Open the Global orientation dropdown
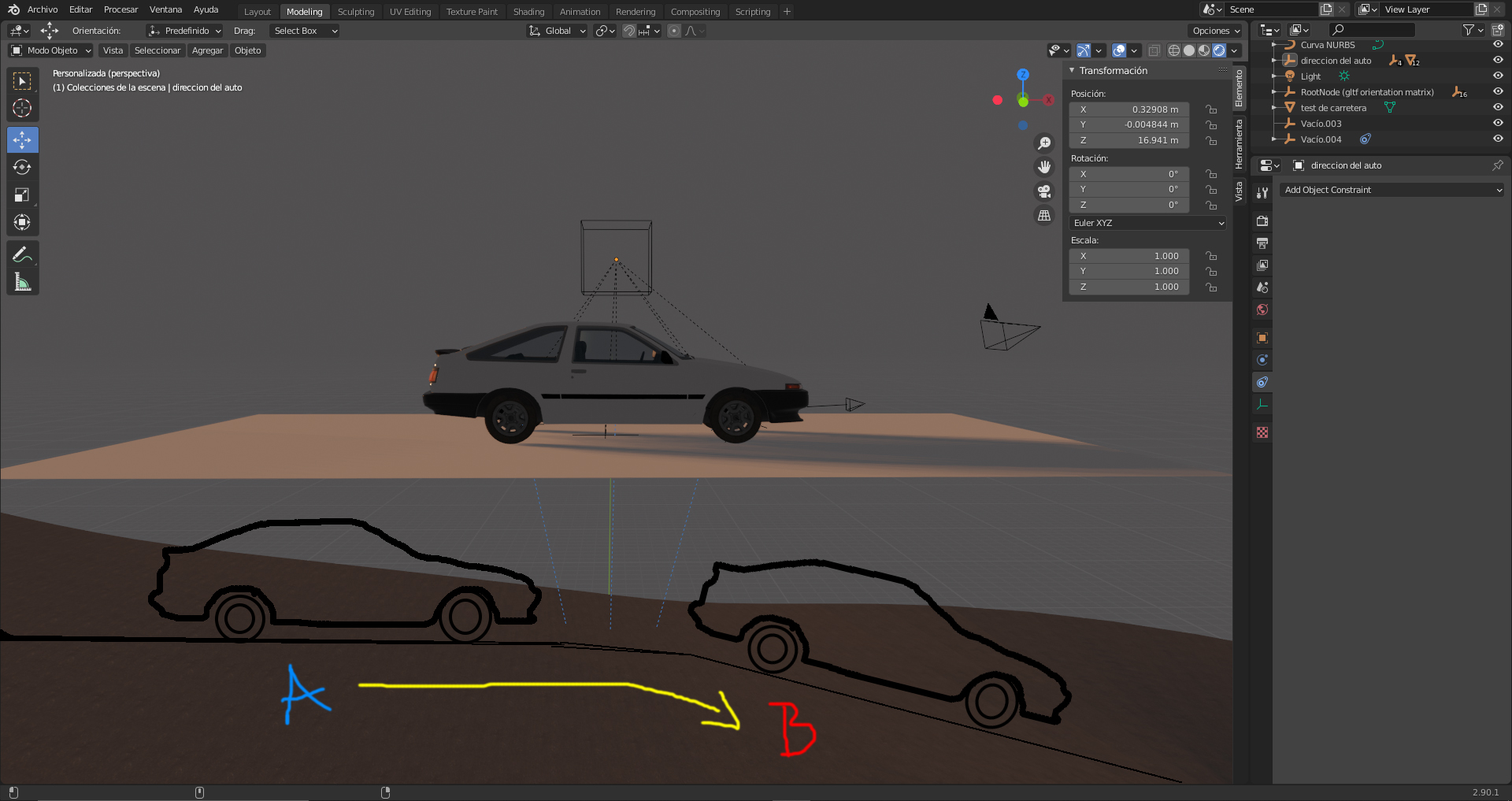1512x801 pixels. pos(558,31)
